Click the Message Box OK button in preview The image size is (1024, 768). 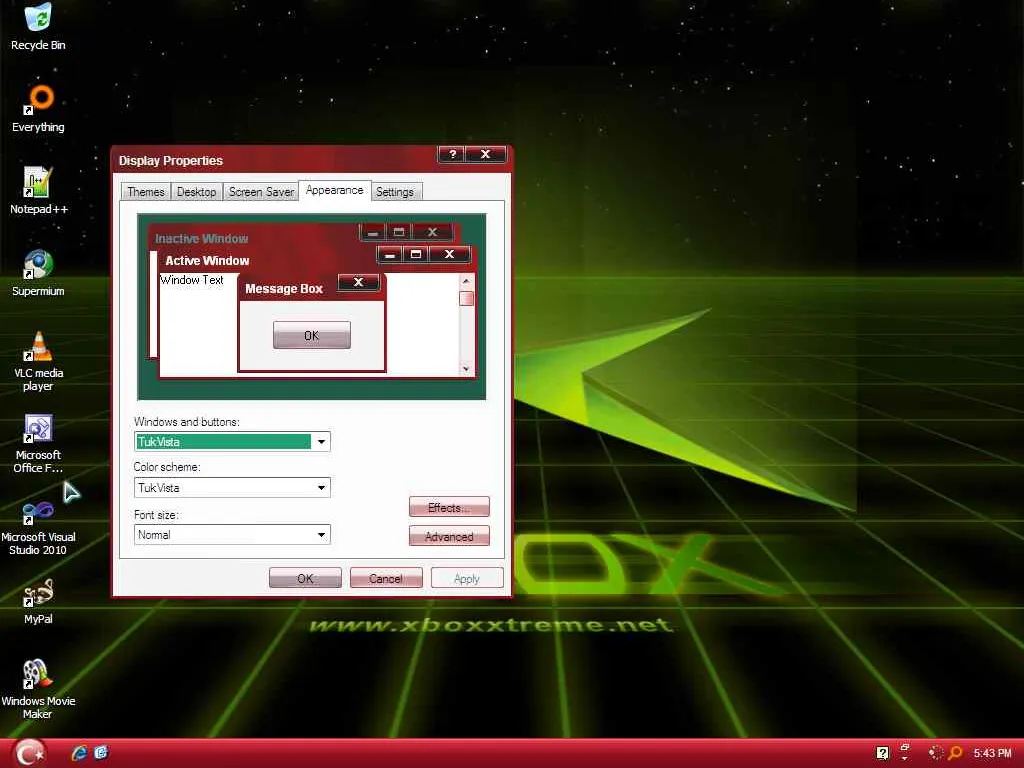(x=312, y=335)
